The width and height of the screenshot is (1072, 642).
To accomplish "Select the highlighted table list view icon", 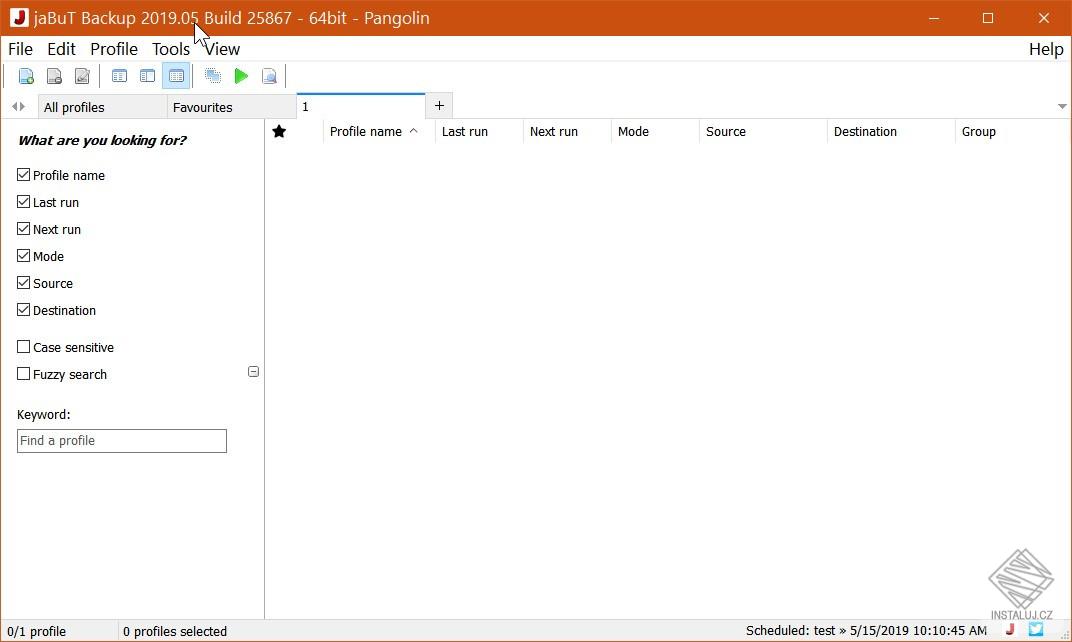I will 176,76.
